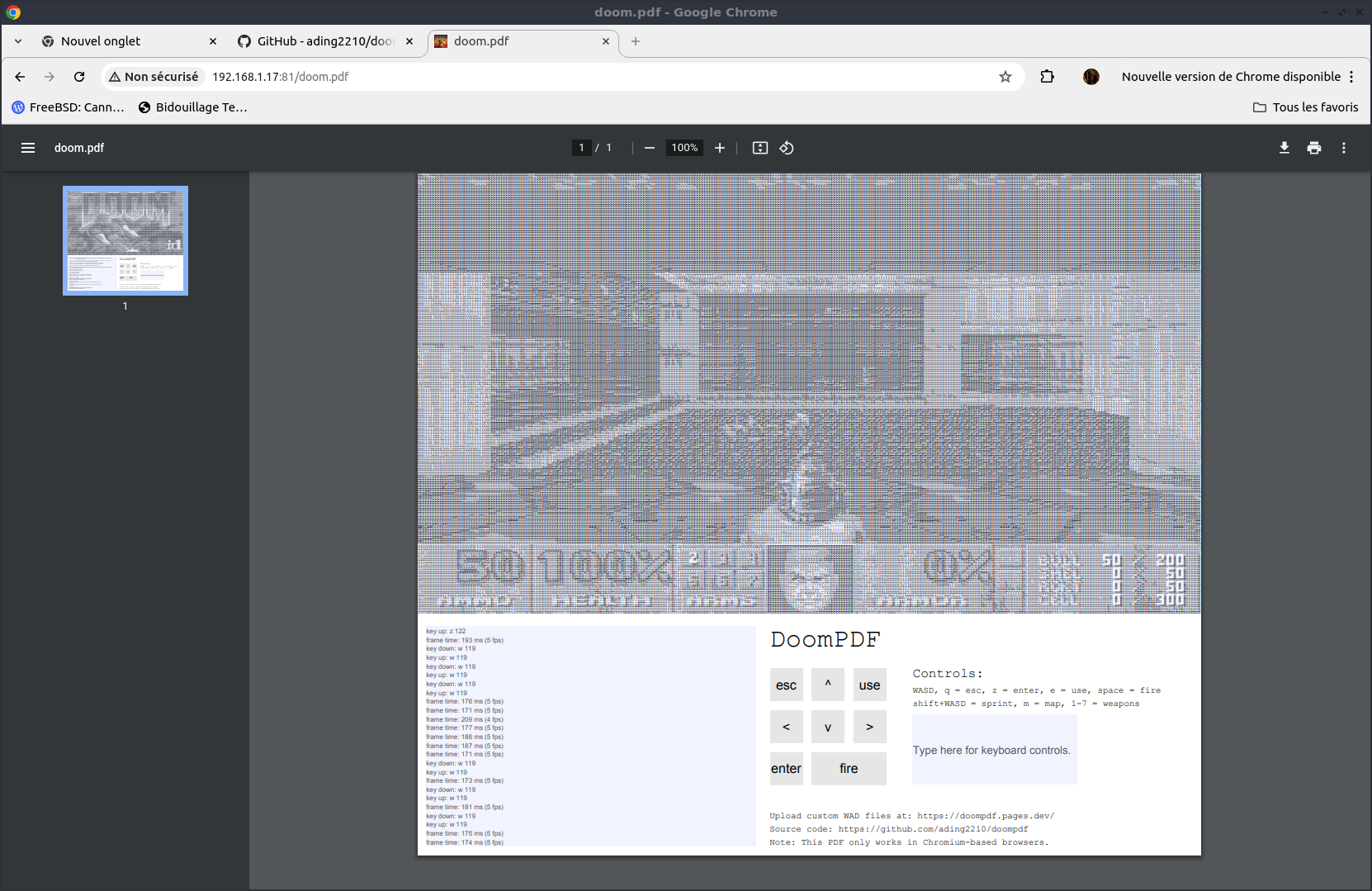Open the Bidouillage Te… bookmark
The image size is (1372, 891).
pyautogui.click(x=193, y=107)
